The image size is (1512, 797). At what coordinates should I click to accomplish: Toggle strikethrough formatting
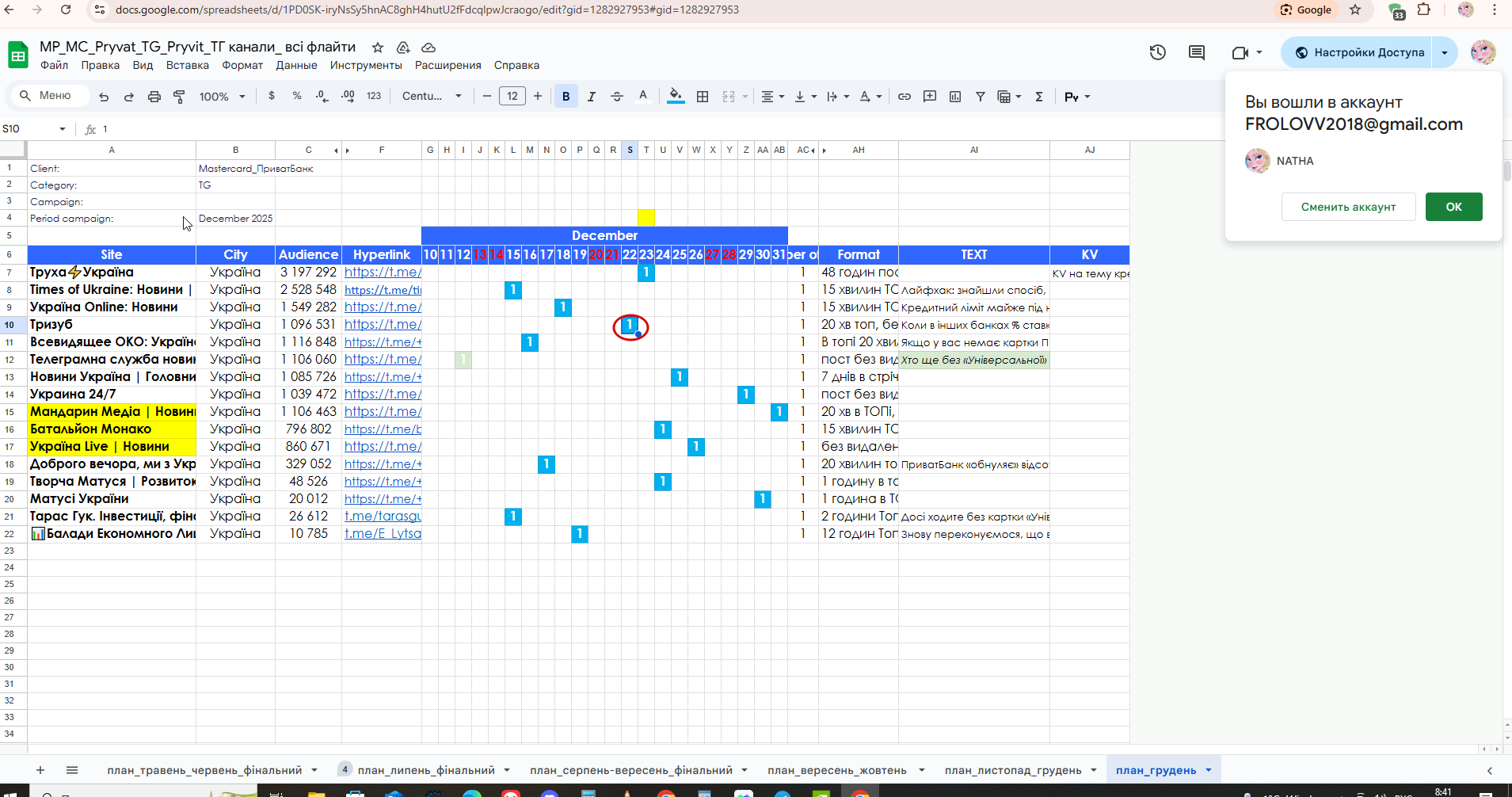[617, 96]
